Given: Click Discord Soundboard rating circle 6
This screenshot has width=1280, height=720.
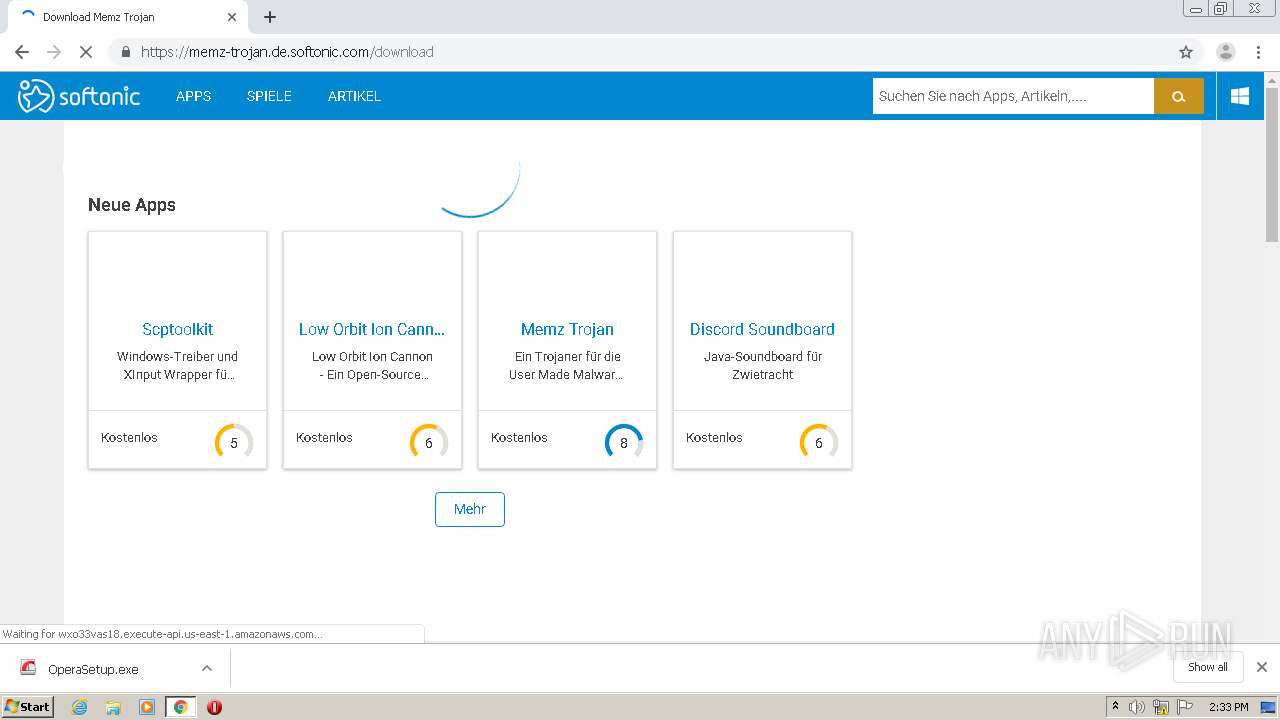Looking at the screenshot, I should pyautogui.click(x=819, y=442).
